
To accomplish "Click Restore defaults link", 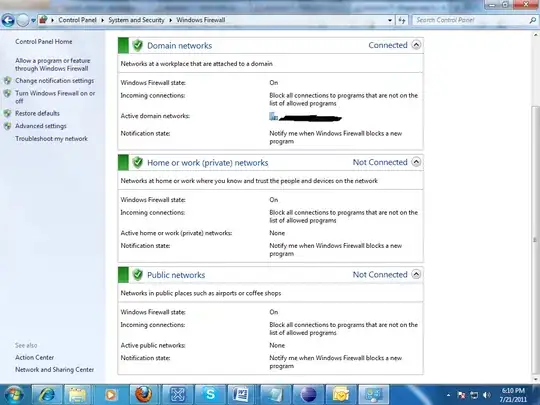I will (37, 113).
